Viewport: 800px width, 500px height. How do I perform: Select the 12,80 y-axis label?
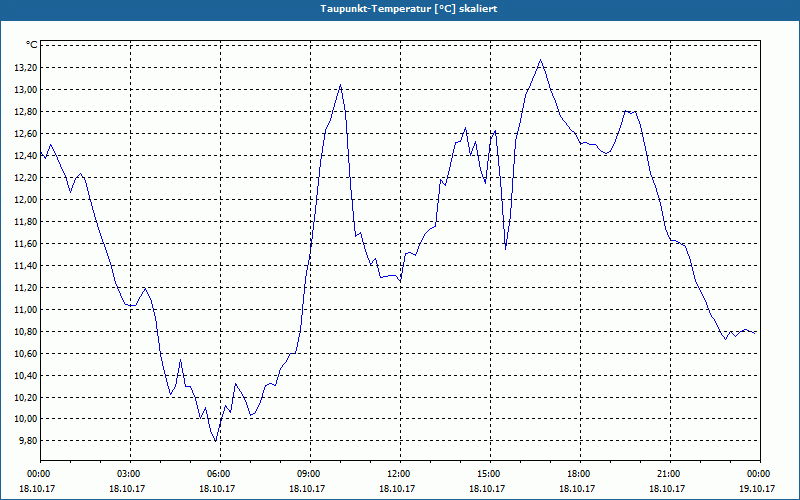[x=28, y=112]
